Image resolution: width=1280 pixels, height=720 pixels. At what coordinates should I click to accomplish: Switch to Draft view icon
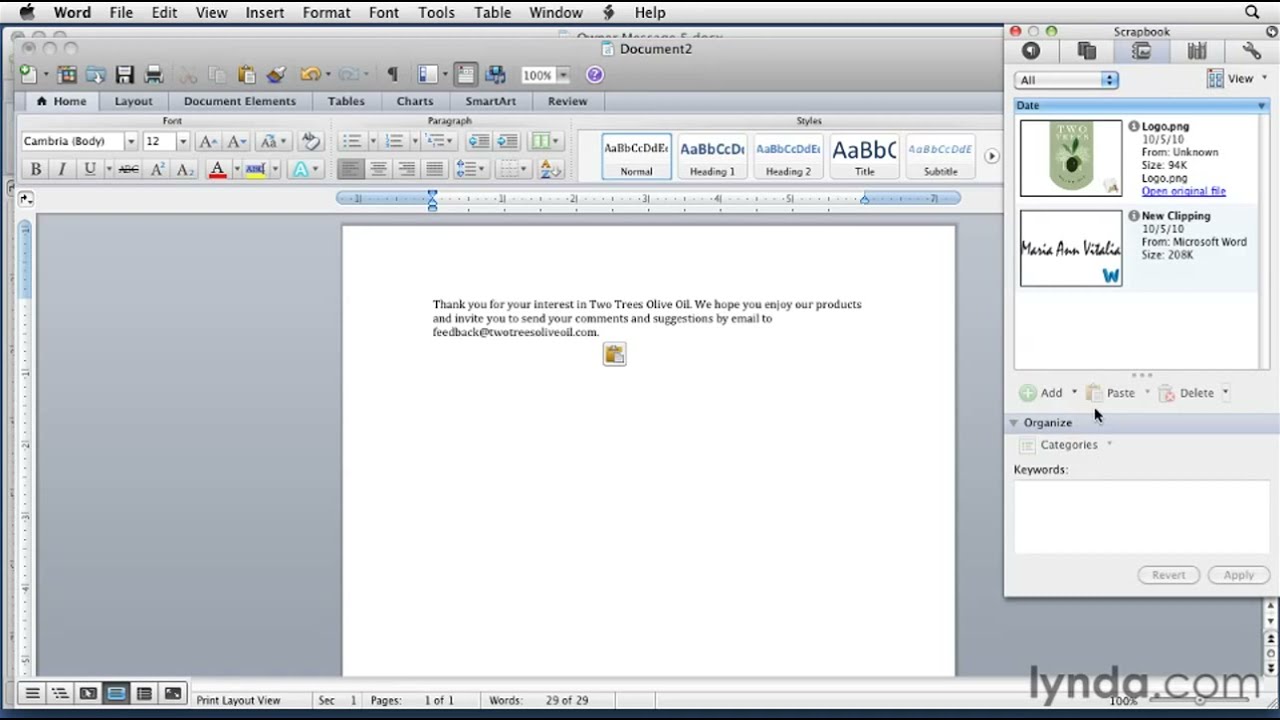32,693
